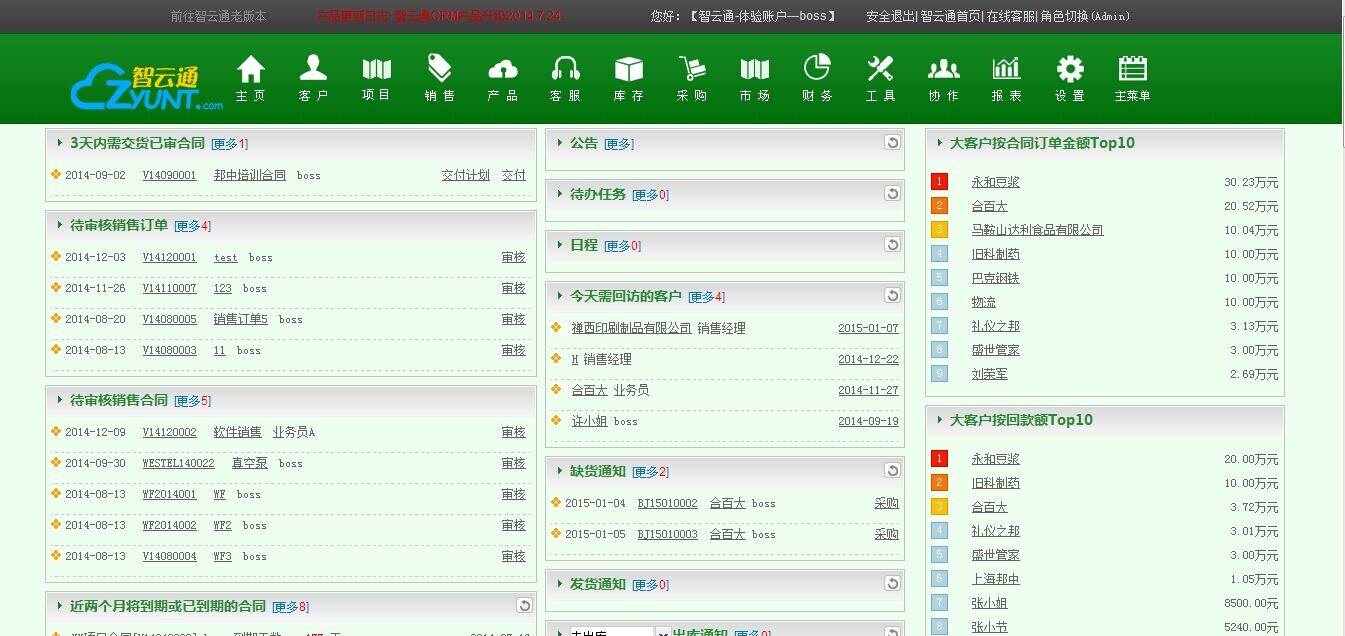Click the 智云通 ZYUNT logo
This screenshot has height=636, width=1345.
click(147, 87)
